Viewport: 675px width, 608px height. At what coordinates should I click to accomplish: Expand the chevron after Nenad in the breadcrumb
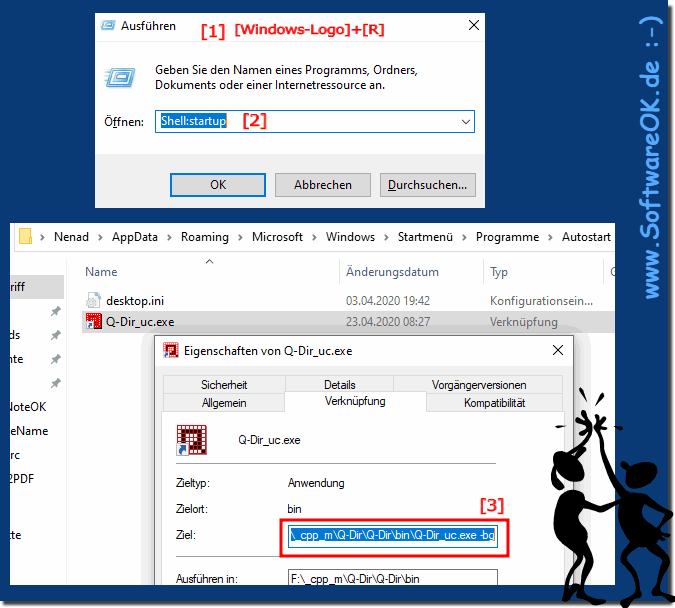tap(100, 237)
